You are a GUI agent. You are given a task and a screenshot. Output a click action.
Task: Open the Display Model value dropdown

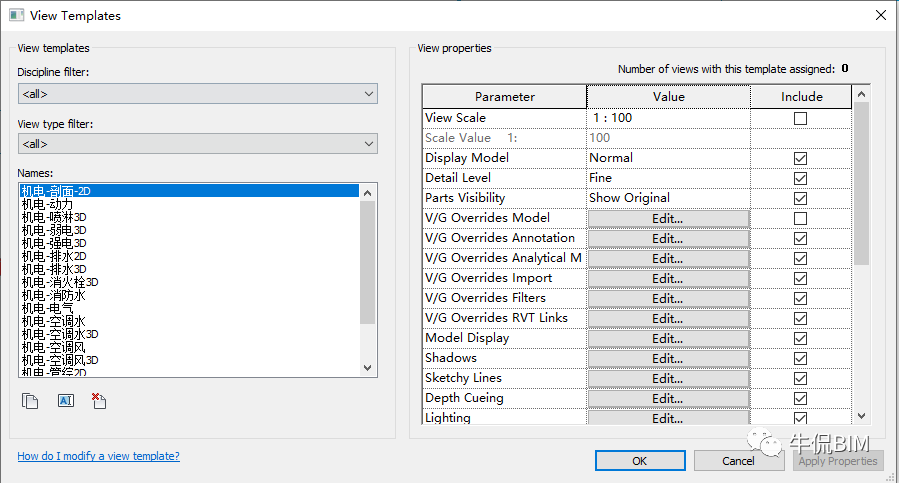(x=668, y=158)
